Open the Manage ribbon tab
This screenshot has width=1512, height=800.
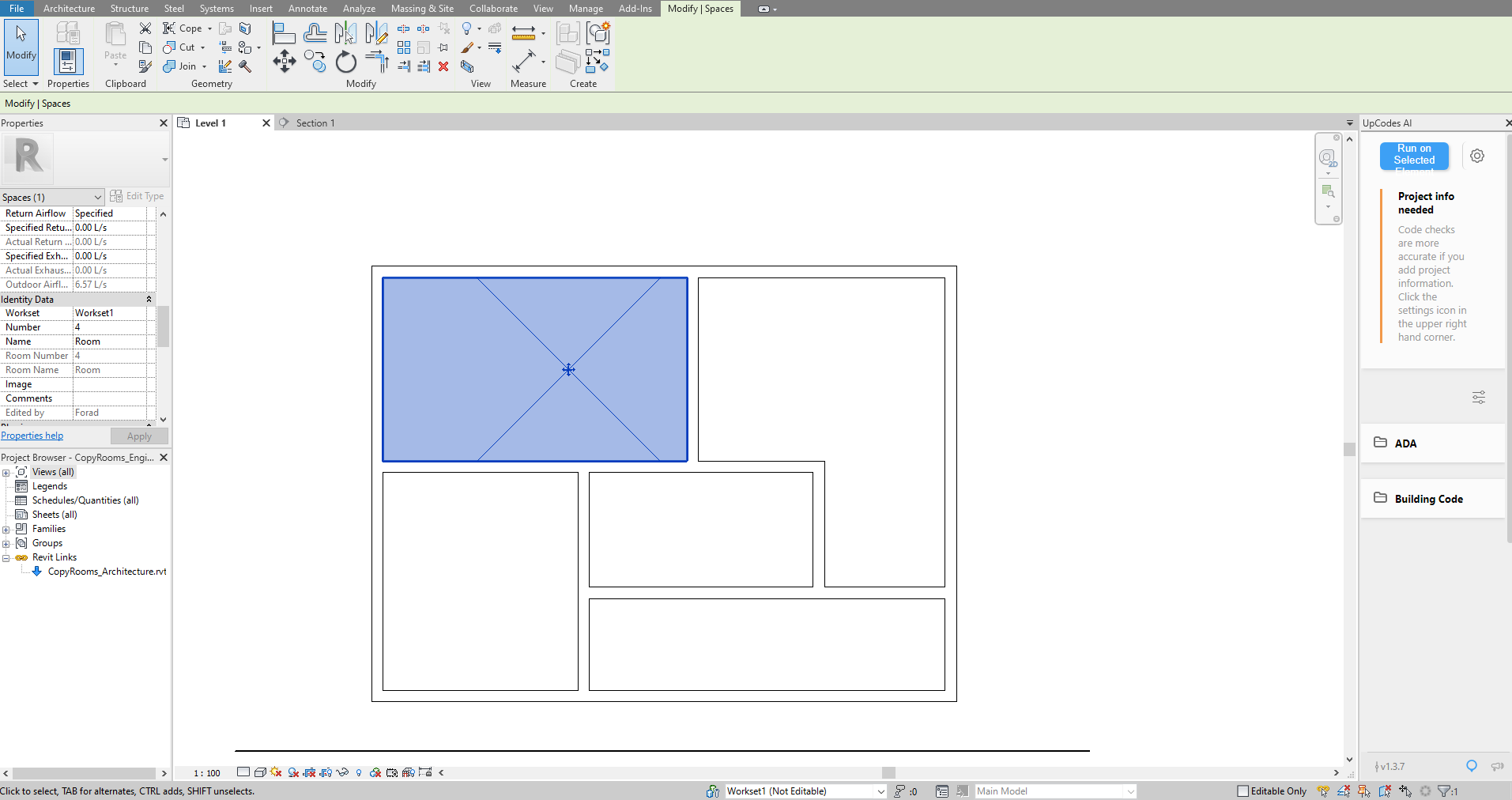coord(586,9)
